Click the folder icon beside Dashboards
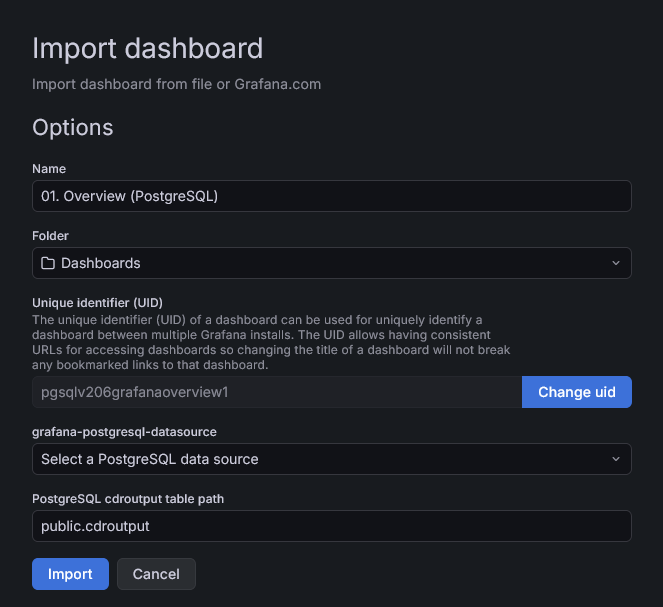 click(x=48, y=263)
